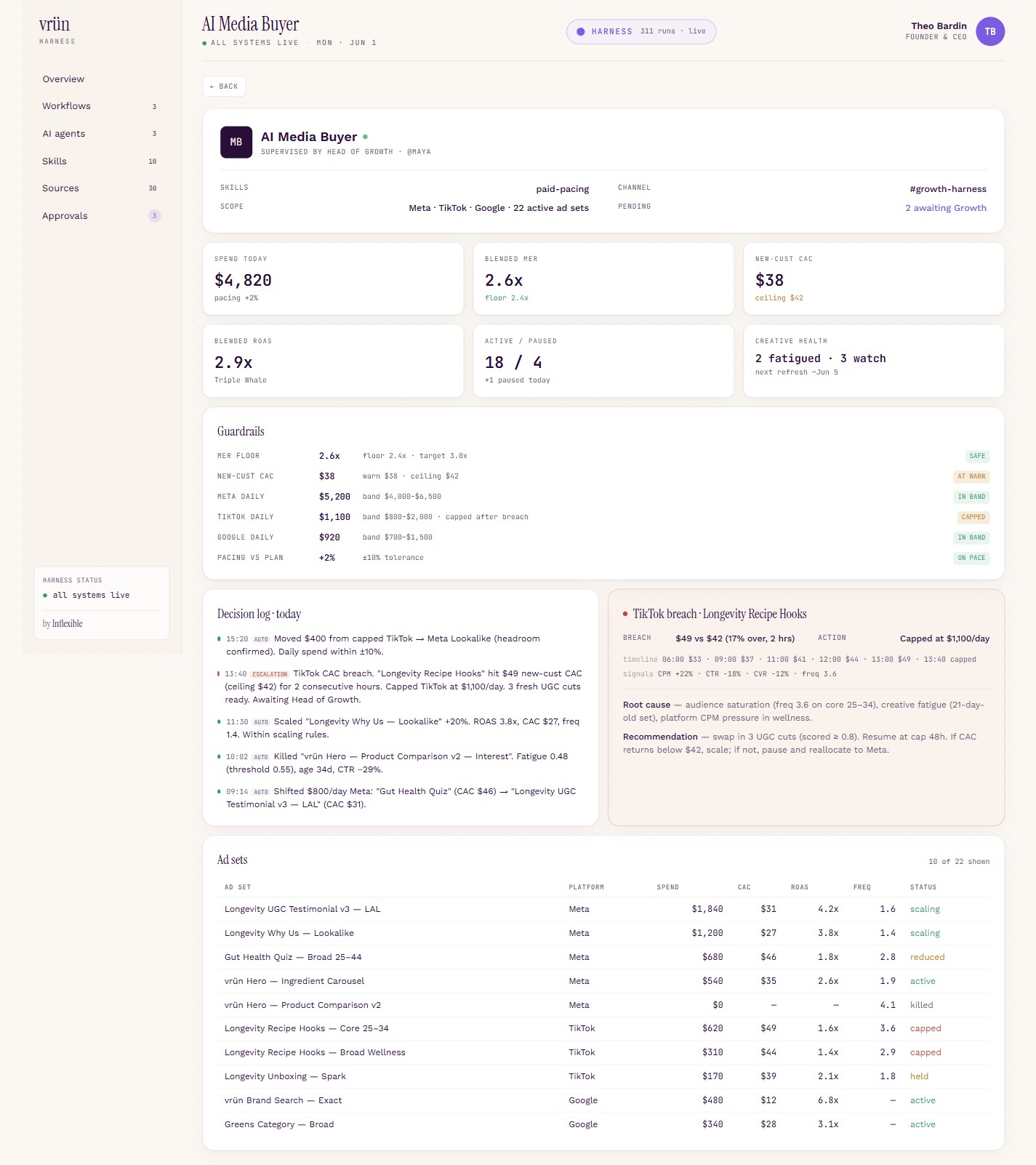Select Longevity Recipe Hooks — Broad Wellness row
1036x1165 pixels.
pos(603,1052)
